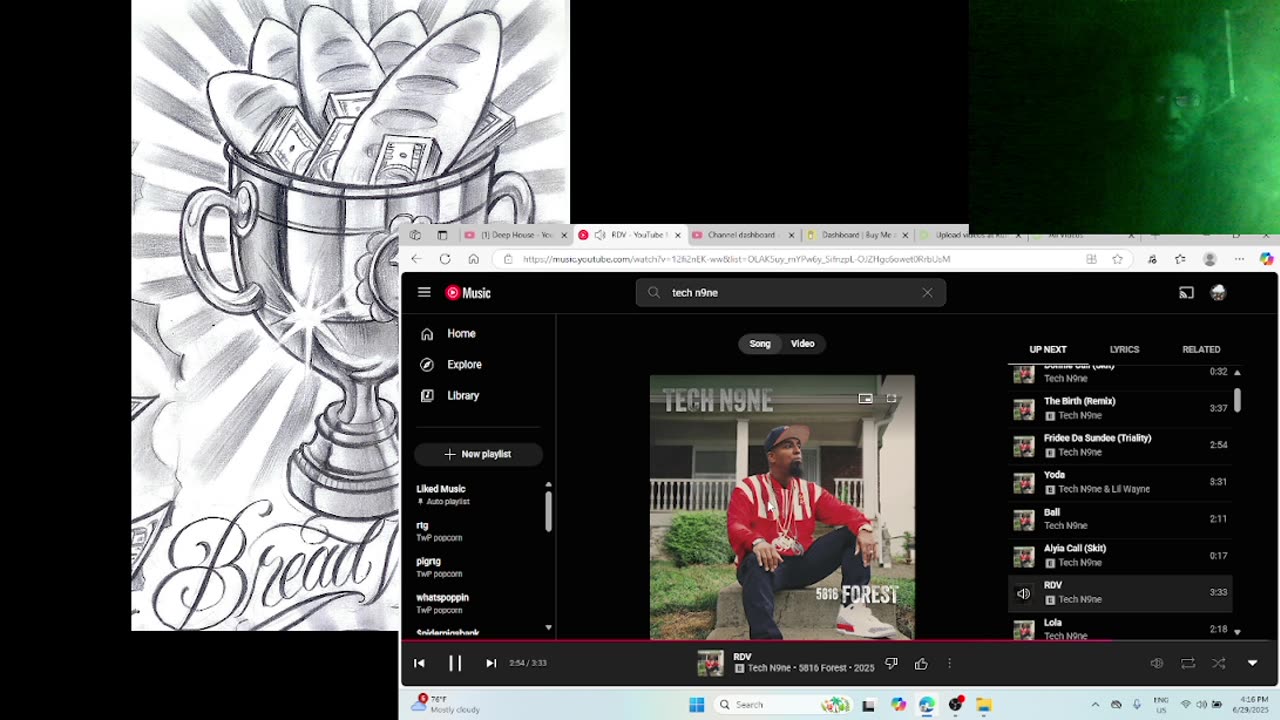Open the Copilot icon in the browser
The width and height of the screenshot is (1280, 720).
1266,259
